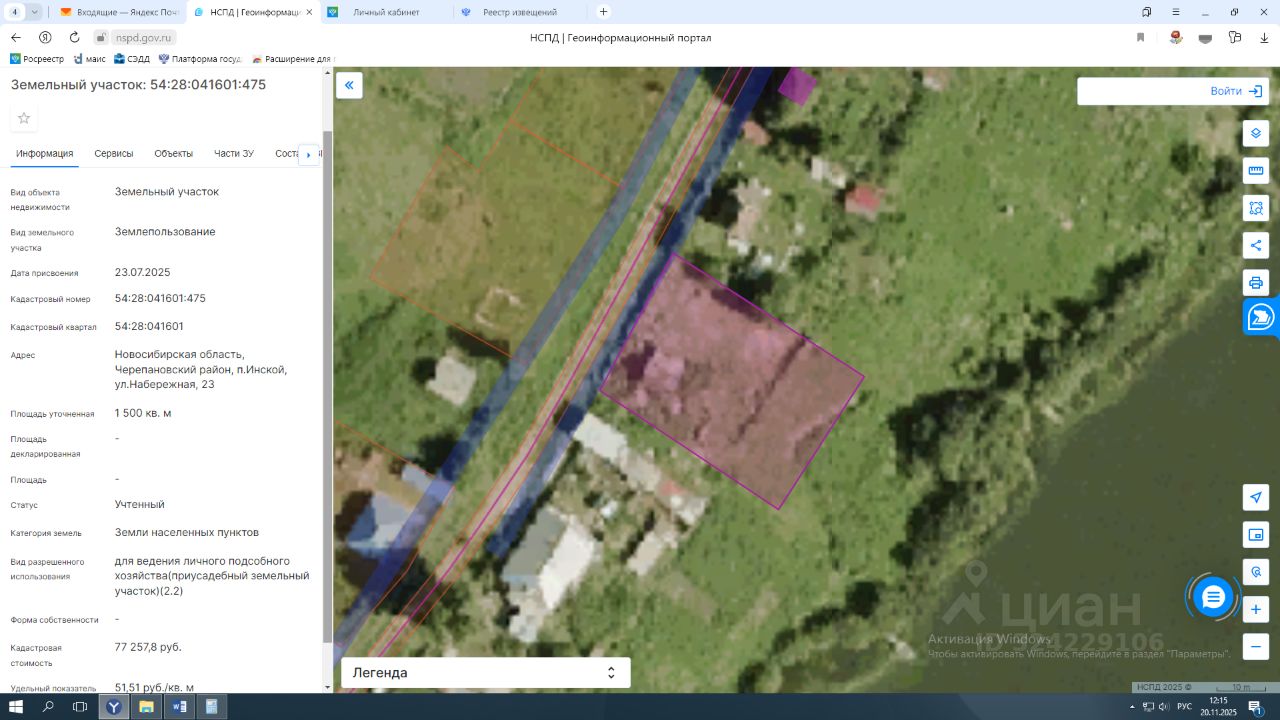Open the Платформа госуд. bookmark
Viewport: 1280px width, 720px height.
pyautogui.click(x=200, y=59)
